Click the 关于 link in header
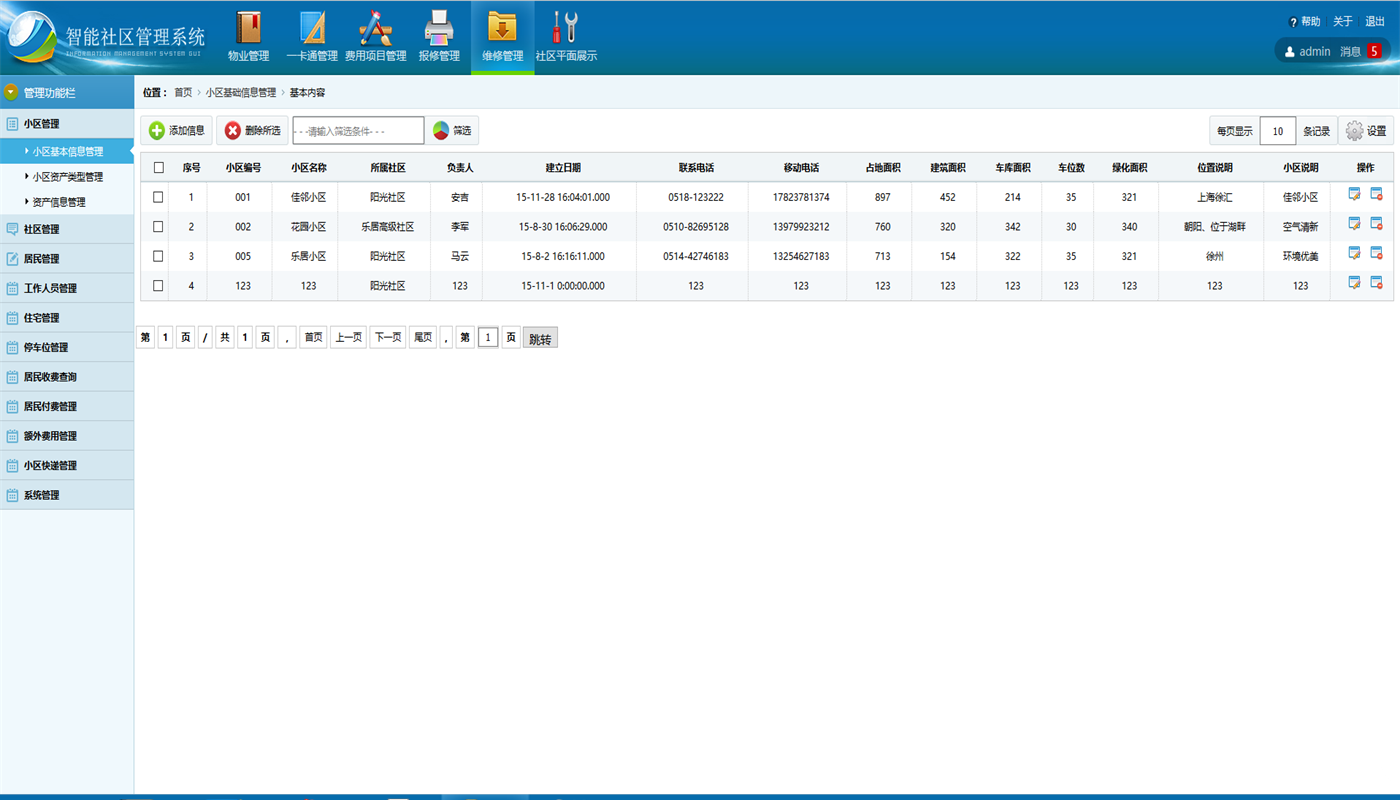The width and height of the screenshot is (1400, 800). (1343, 22)
